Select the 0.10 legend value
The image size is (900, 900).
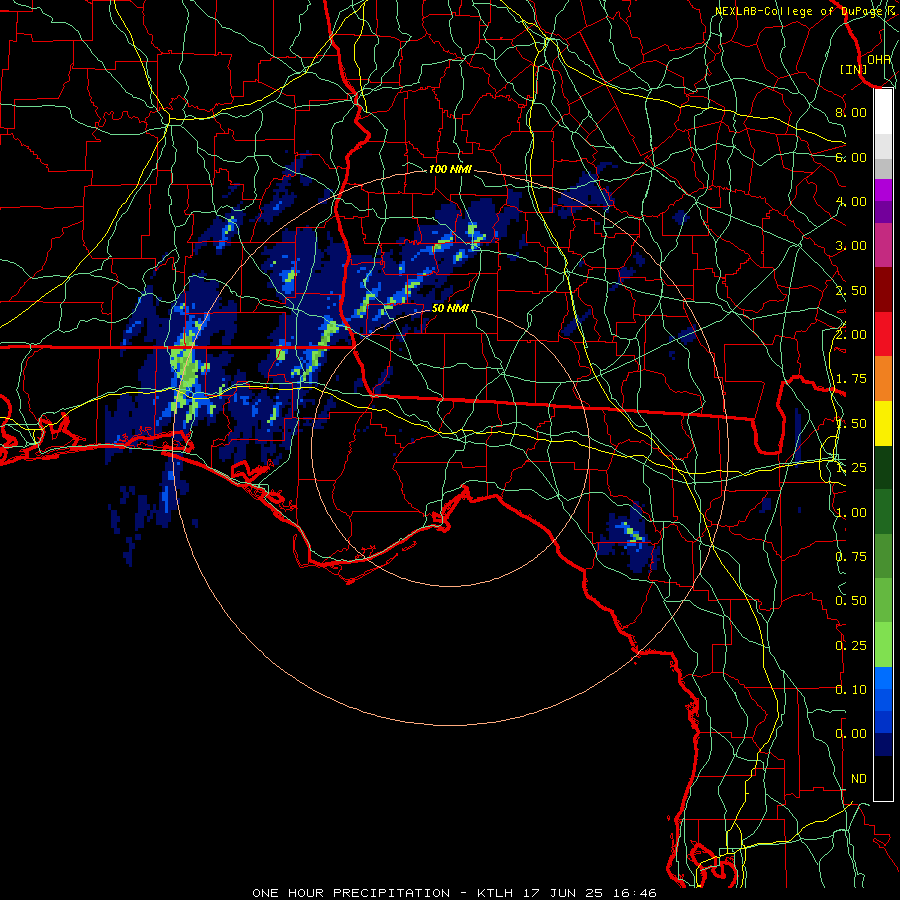tap(851, 690)
